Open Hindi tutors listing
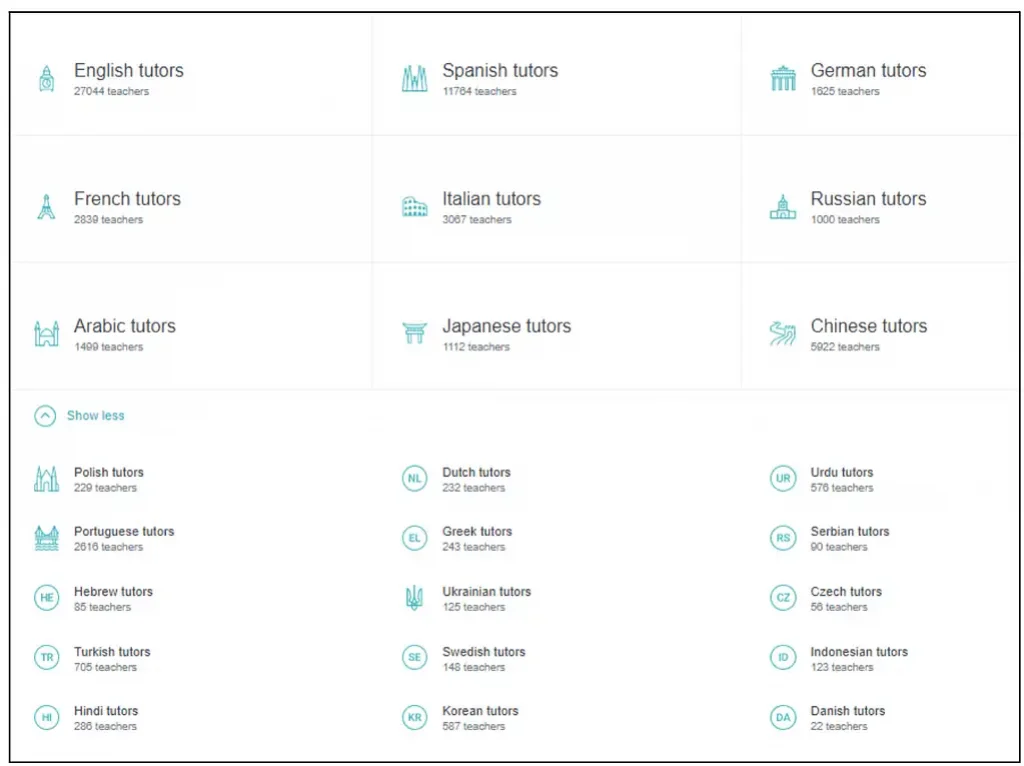1024x766 pixels. 106,711
